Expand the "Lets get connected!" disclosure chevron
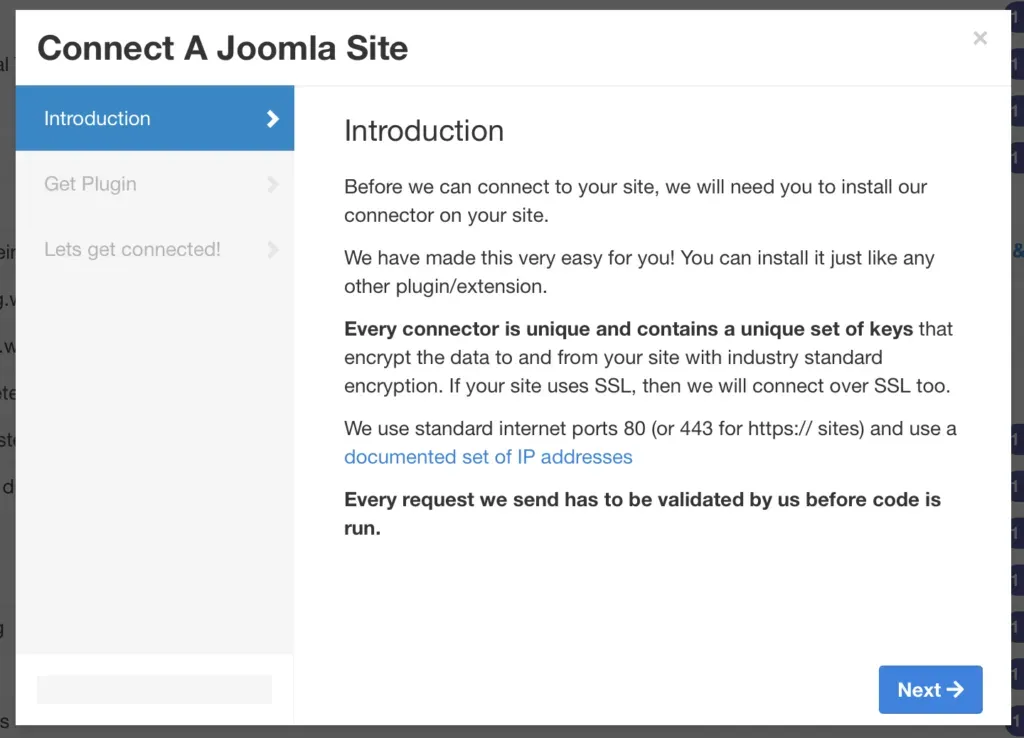Screen dimensions: 1024x738 tap(272, 250)
